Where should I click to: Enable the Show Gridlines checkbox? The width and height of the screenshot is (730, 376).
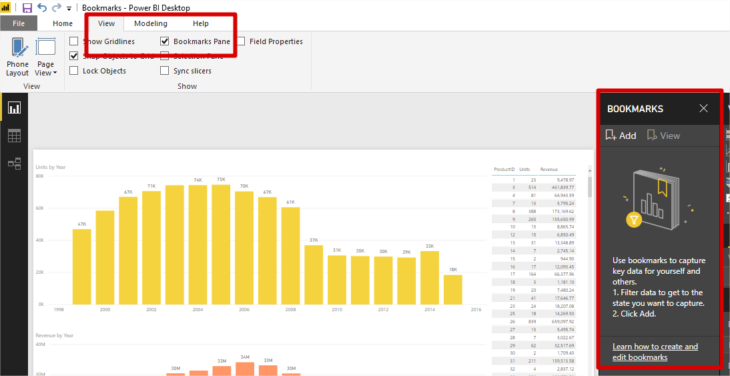click(x=74, y=41)
